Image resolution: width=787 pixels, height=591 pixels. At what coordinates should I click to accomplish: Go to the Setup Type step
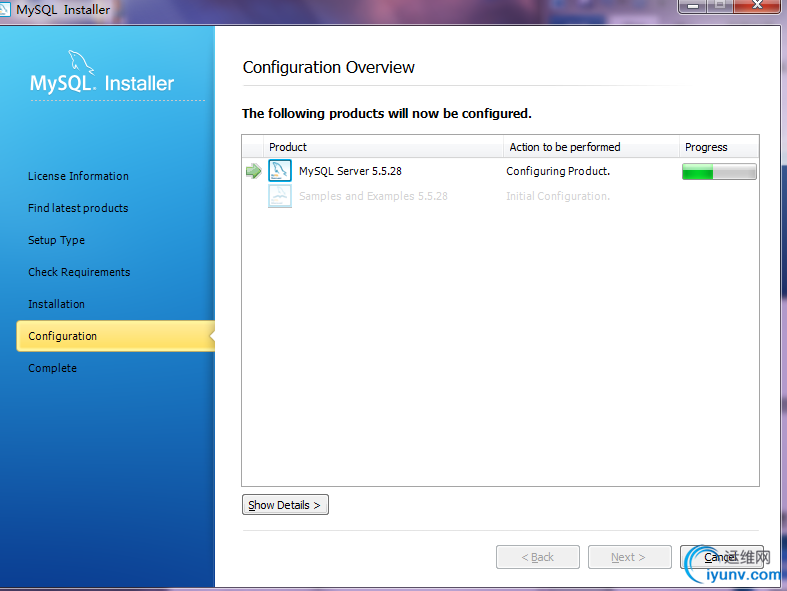coord(56,240)
